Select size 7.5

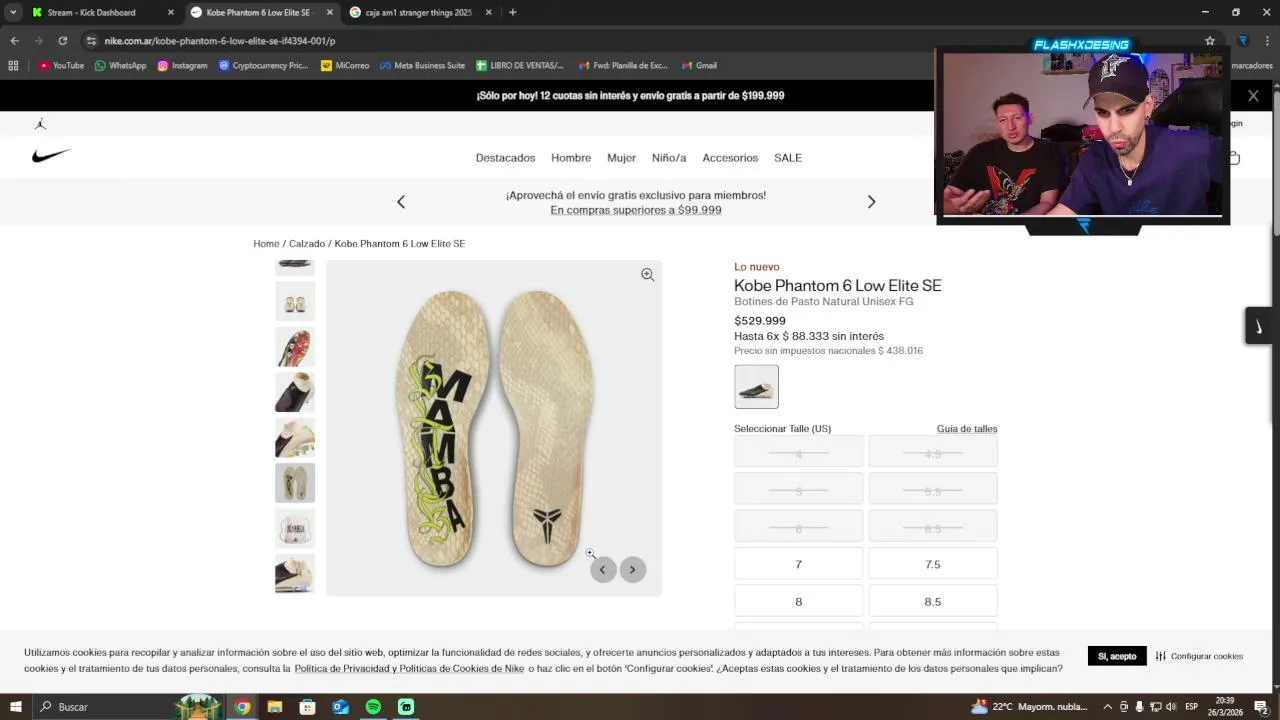[932, 564]
